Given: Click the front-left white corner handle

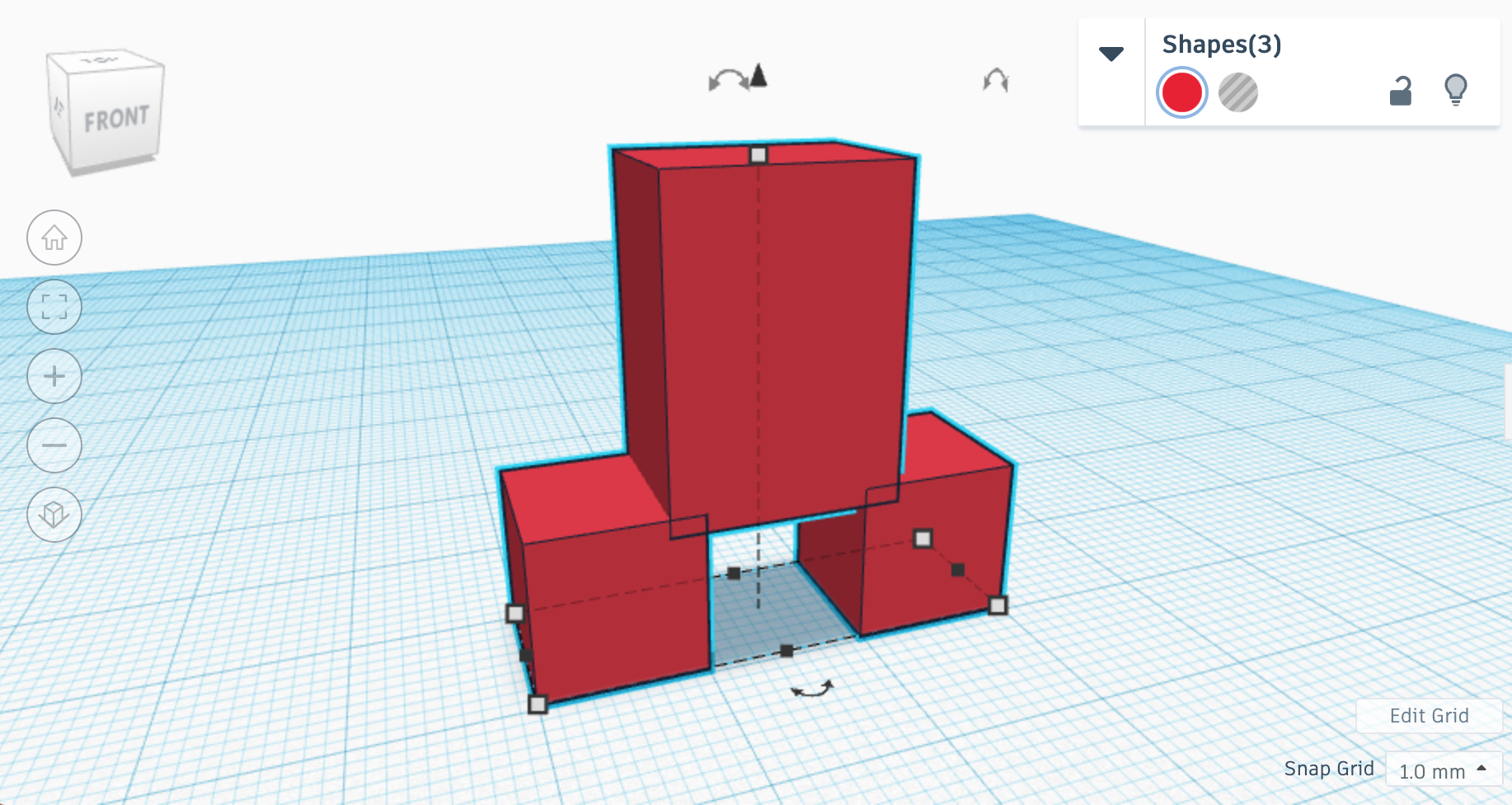Looking at the screenshot, I should pyautogui.click(x=538, y=704).
